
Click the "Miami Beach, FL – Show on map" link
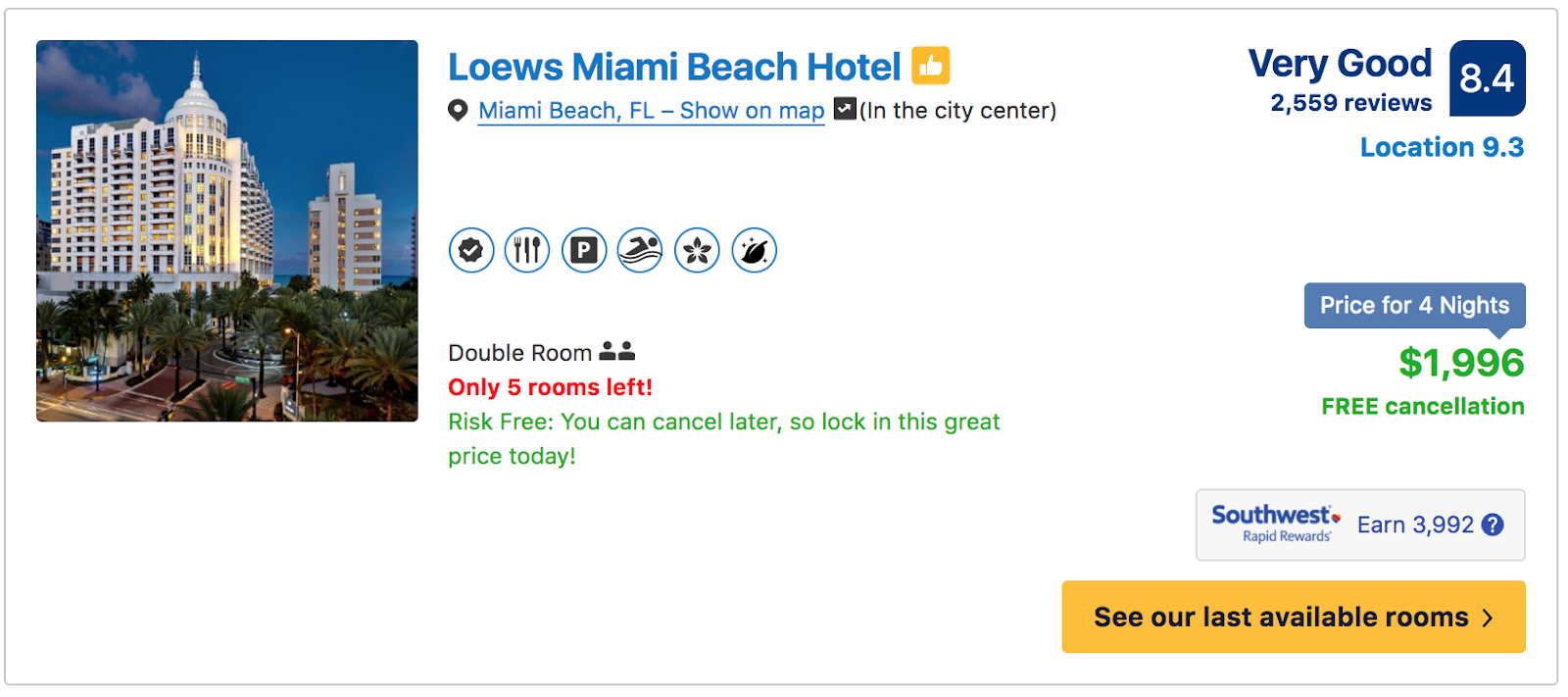tap(651, 111)
